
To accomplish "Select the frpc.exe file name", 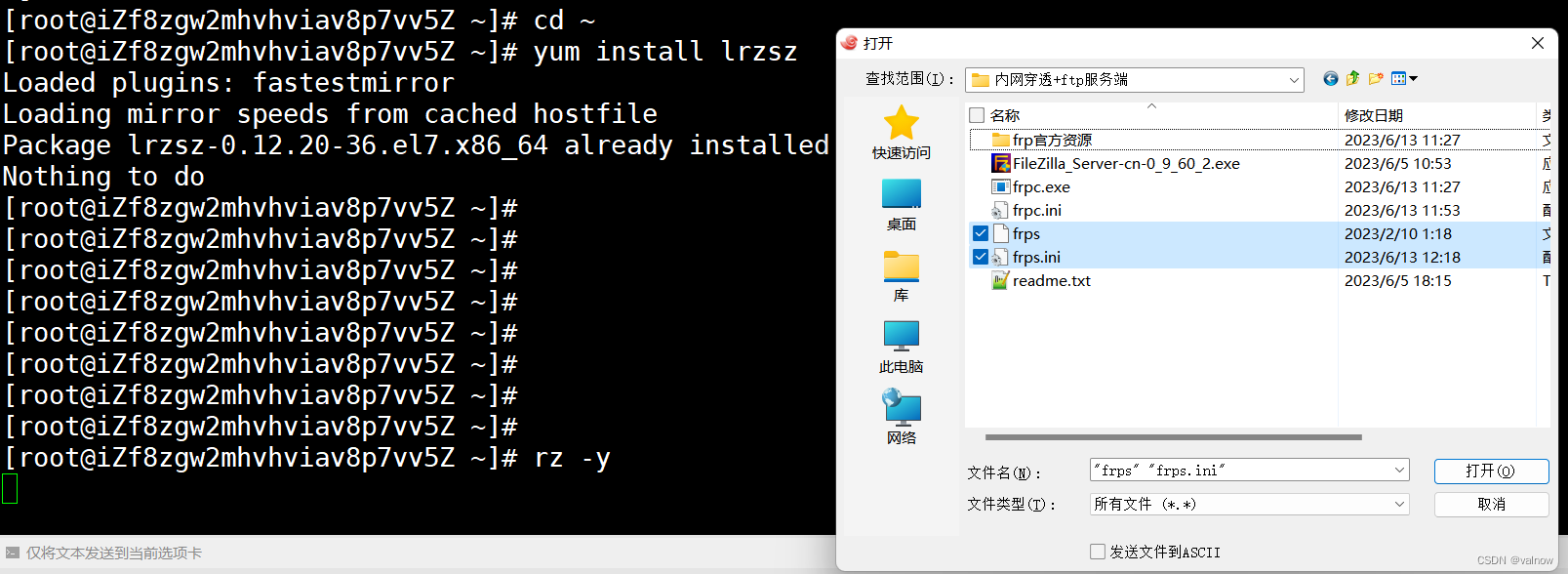I will [x=1041, y=186].
